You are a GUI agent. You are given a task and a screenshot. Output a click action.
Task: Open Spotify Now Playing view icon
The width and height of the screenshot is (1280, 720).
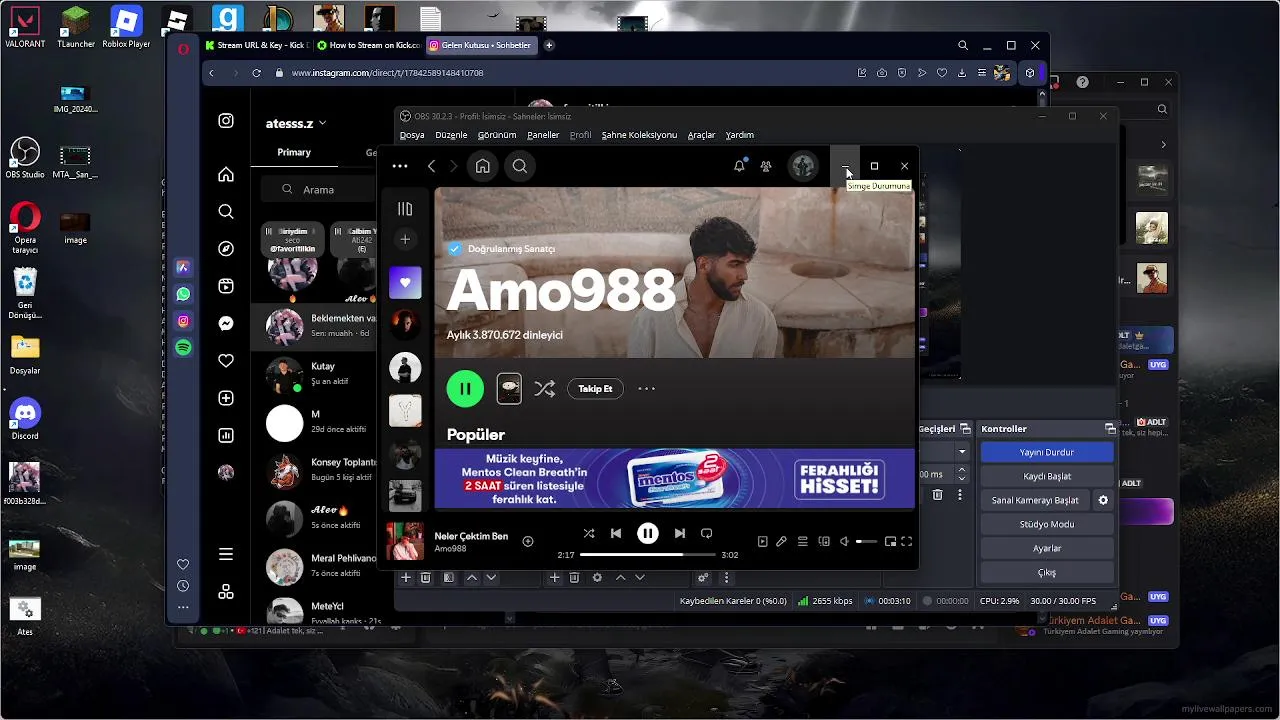pos(762,542)
